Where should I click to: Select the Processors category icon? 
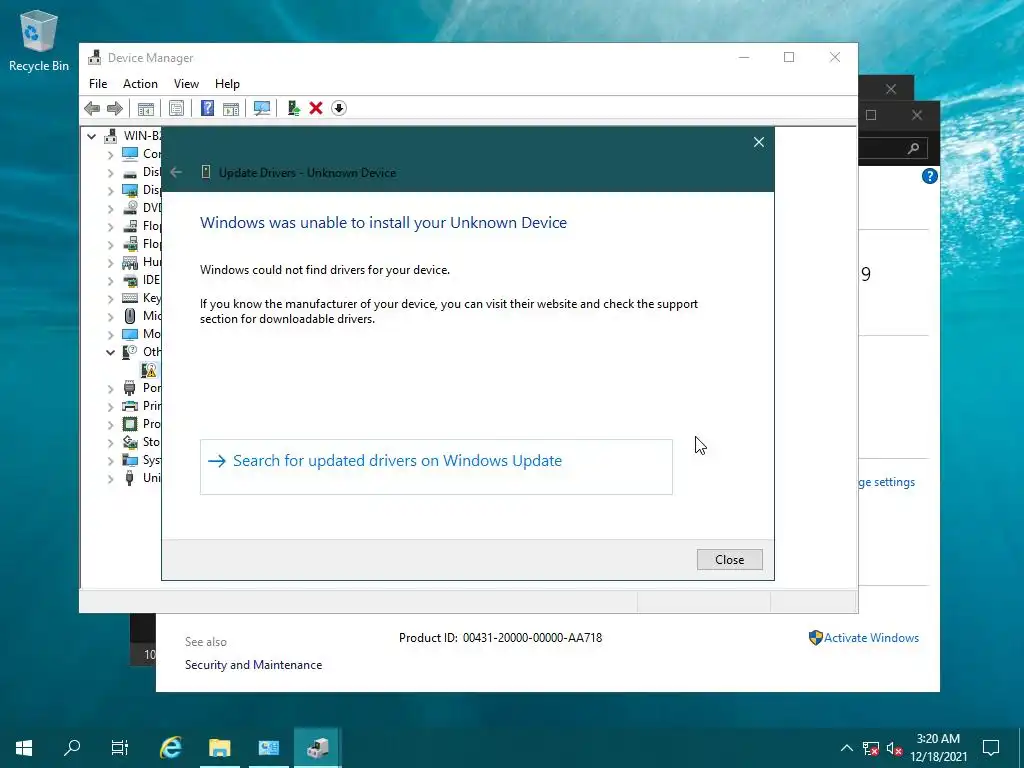pyautogui.click(x=130, y=424)
